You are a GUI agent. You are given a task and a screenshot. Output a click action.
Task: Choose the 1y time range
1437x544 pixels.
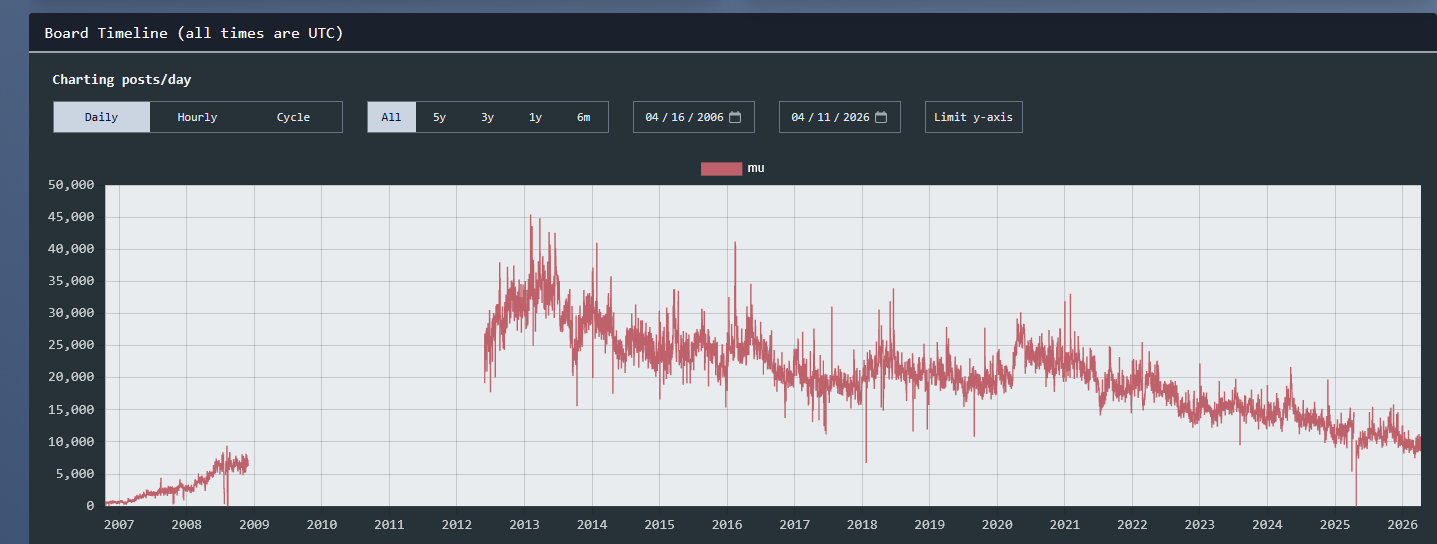coord(535,117)
